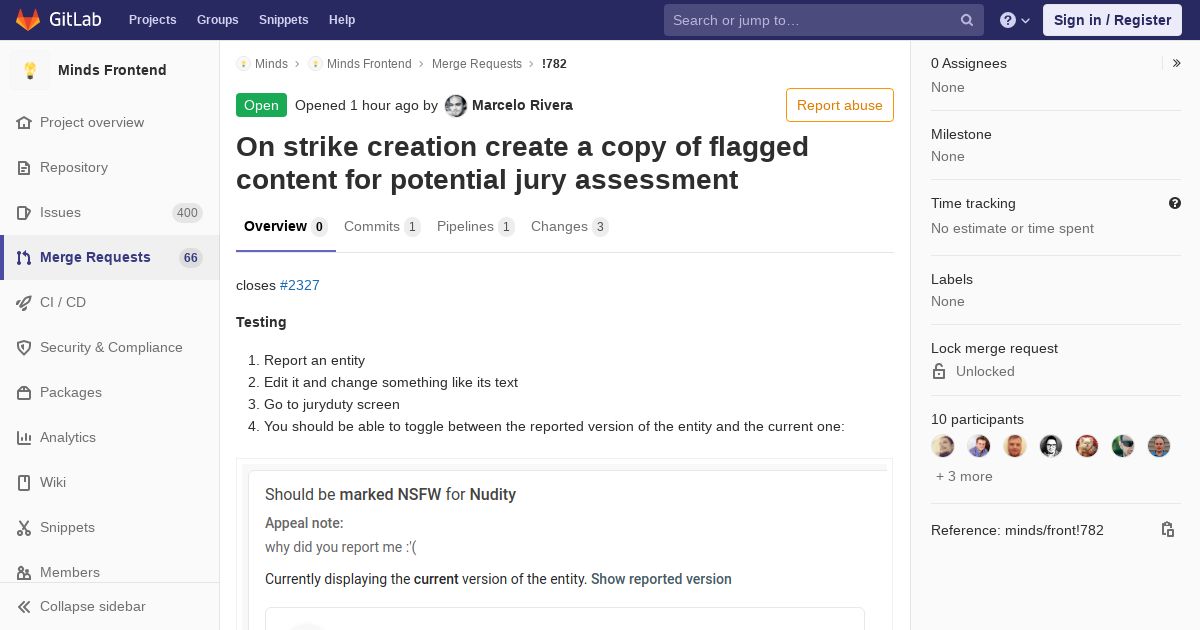Screen dimensions: 1200x630
Task: Click the Open status badge
Action: pyautogui.click(x=261, y=105)
